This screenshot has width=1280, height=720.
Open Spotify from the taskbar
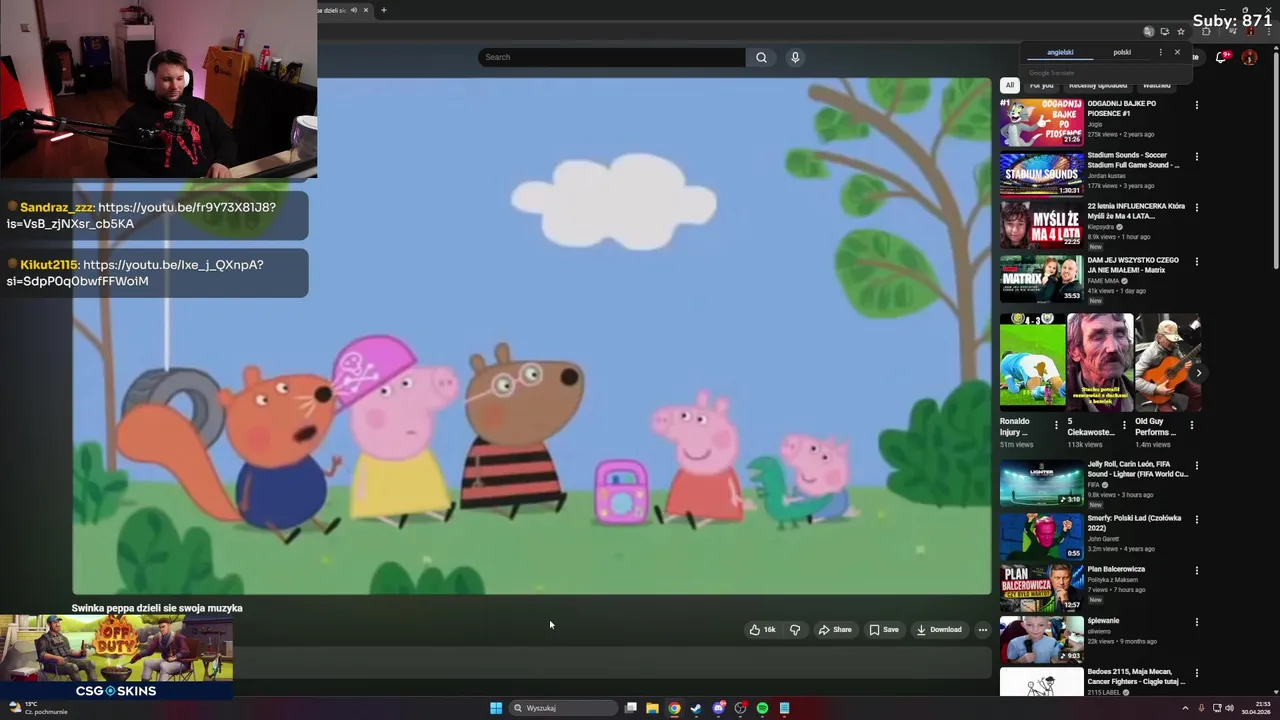(x=762, y=708)
